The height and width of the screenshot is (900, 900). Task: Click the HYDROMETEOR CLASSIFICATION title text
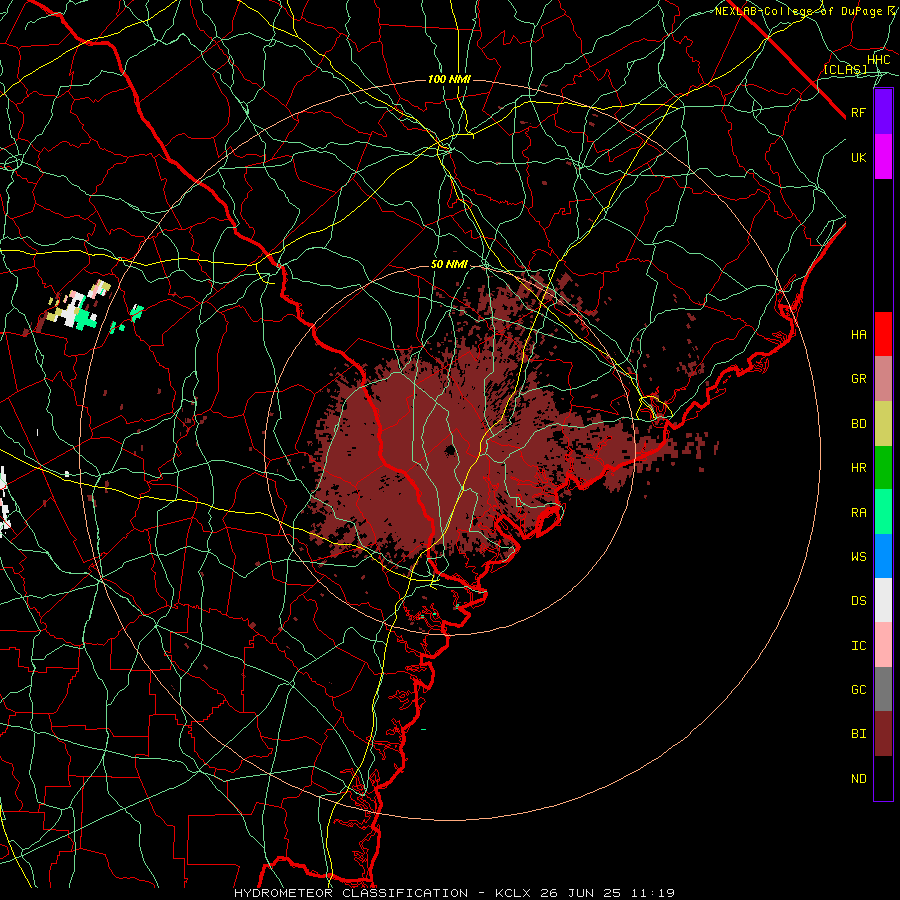tap(351, 893)
